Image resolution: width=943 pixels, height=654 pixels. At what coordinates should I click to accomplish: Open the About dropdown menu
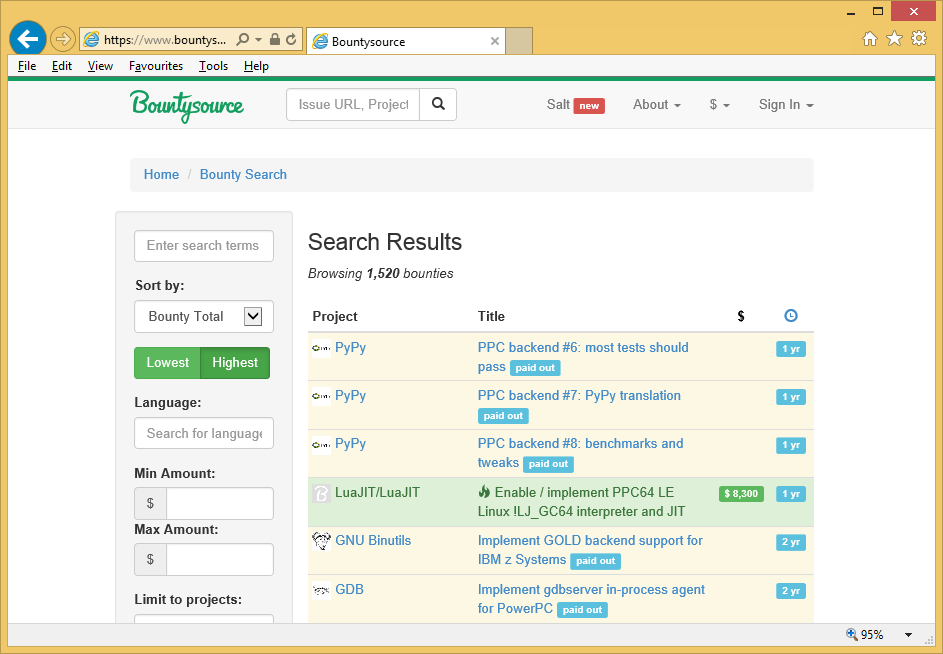(656, 105)
